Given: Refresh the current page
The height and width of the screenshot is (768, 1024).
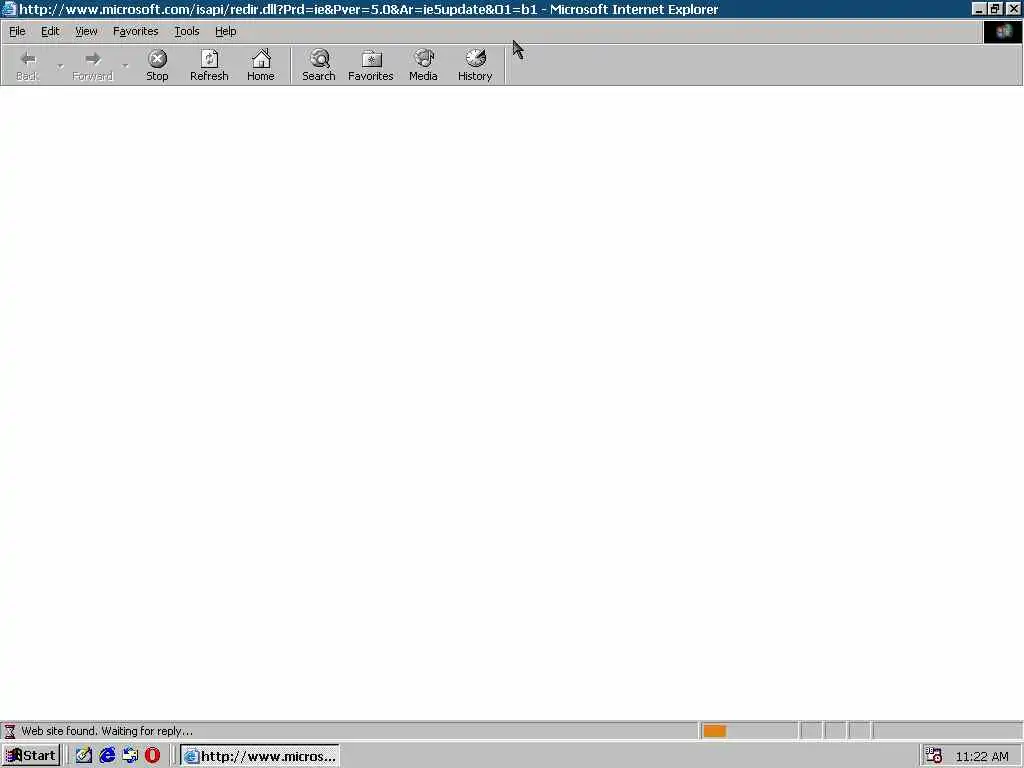Looking at the screenshot, I should (x=209, y=65).
